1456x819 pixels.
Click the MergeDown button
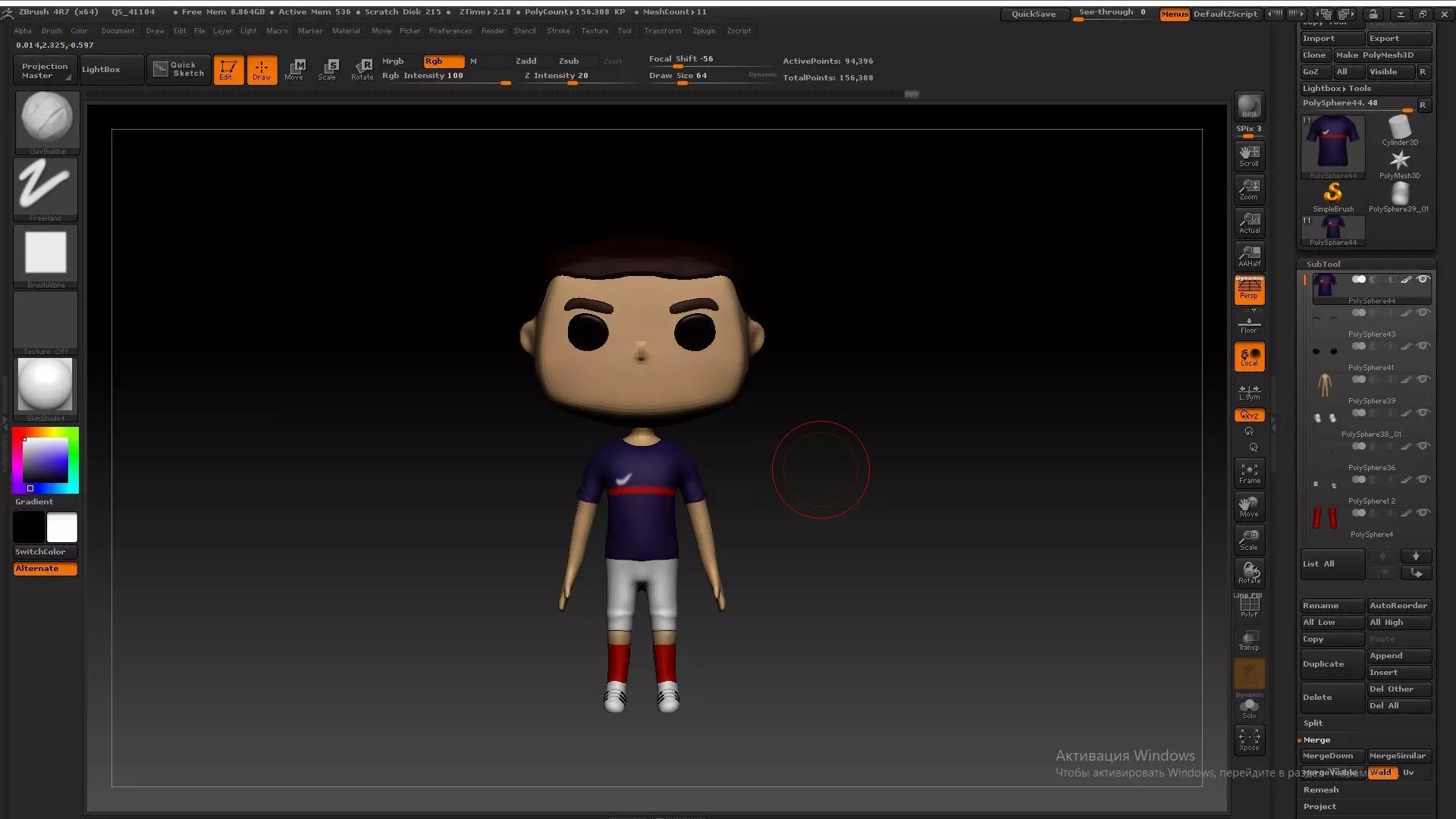1332,756
